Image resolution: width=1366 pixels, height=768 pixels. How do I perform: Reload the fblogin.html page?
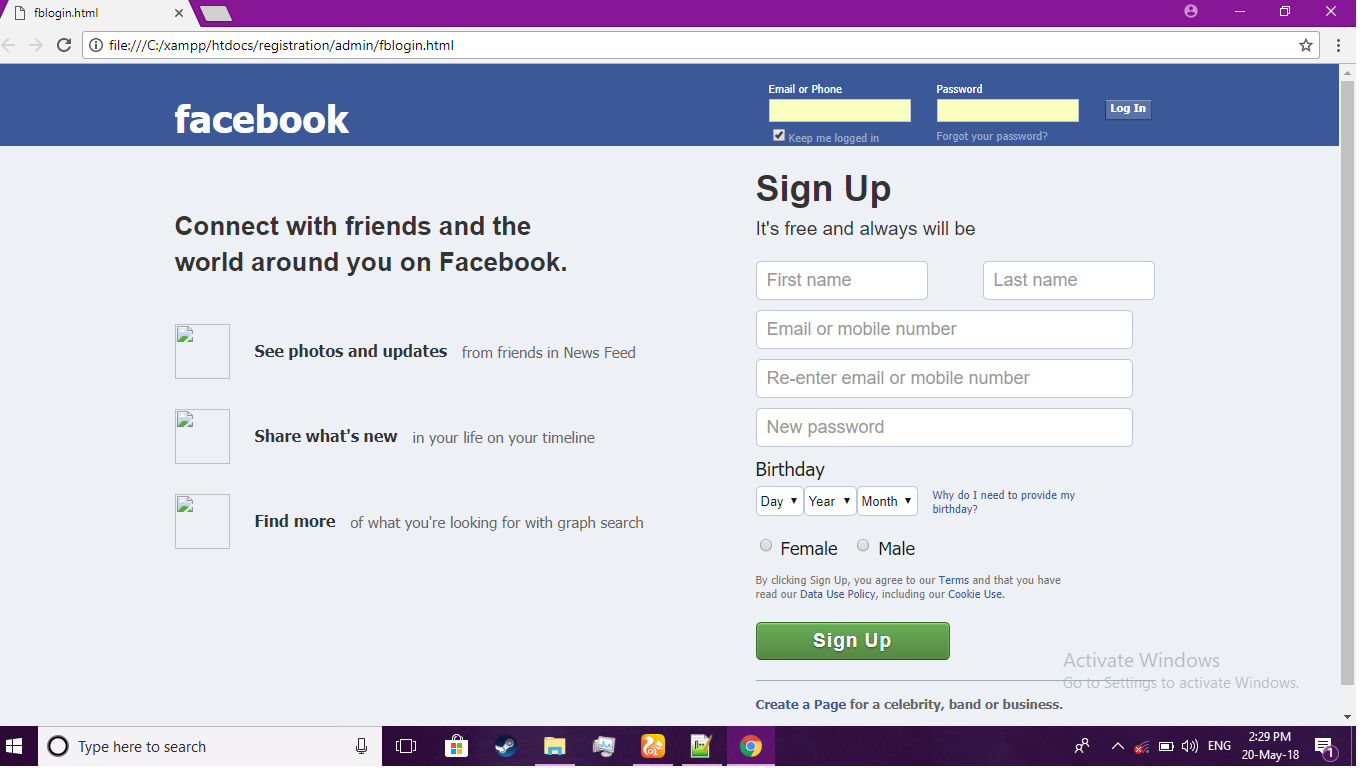pos(64,45)
